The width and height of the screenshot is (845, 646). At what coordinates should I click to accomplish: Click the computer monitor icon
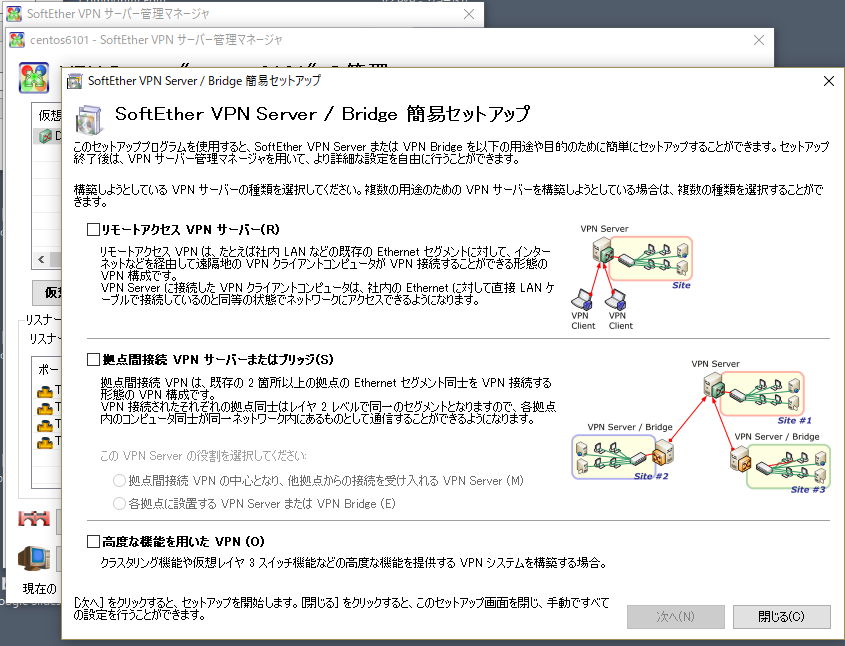pos(37,559)
